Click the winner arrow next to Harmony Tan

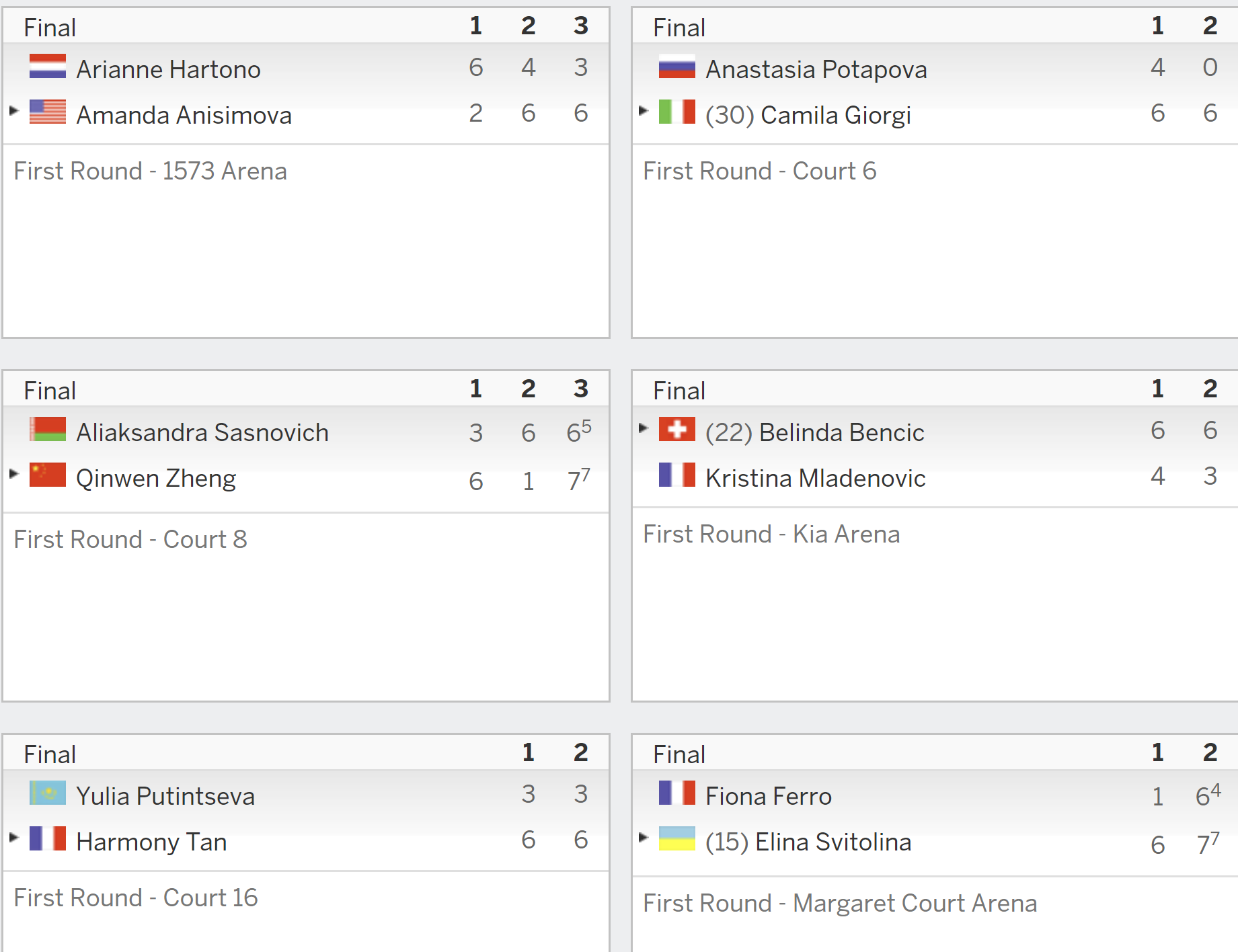click(x=14, y=837)
